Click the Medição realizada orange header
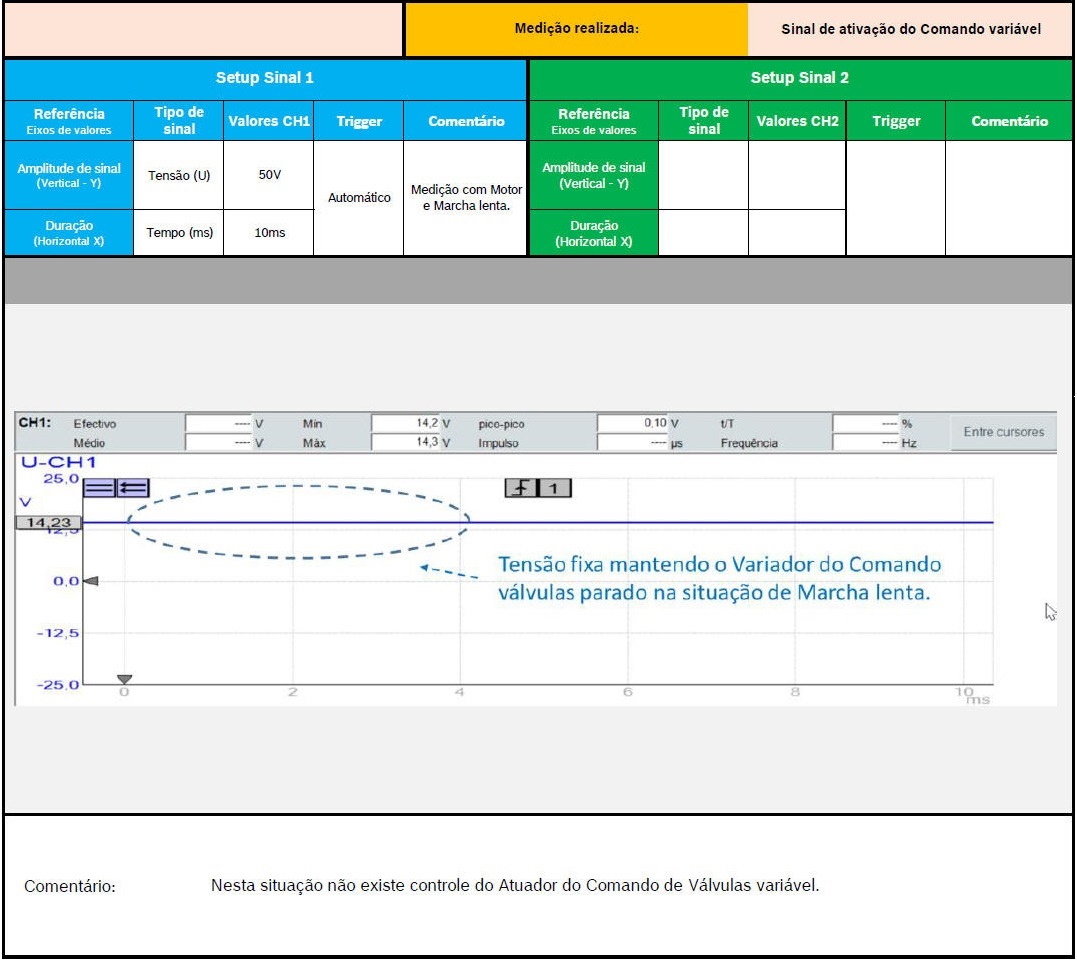The width and height of the screenshot is (1077, 966). [x=576, y=29]
